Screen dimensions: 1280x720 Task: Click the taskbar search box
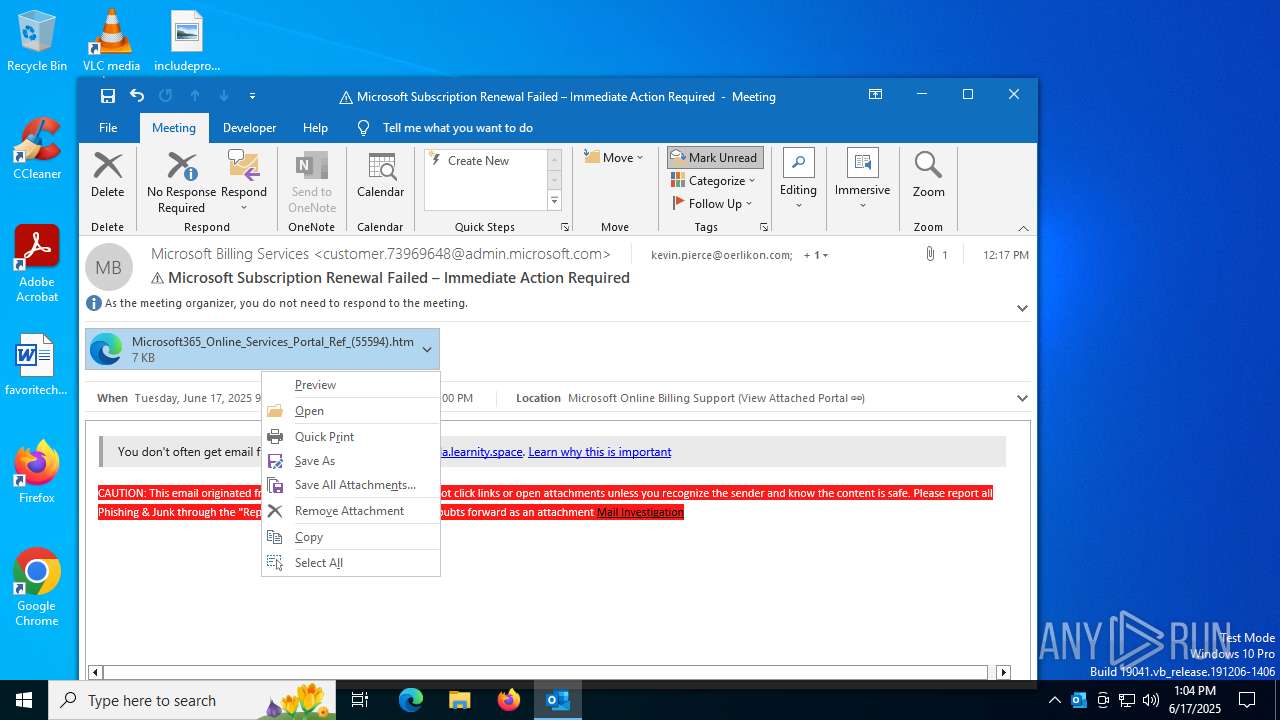(193, 700)
